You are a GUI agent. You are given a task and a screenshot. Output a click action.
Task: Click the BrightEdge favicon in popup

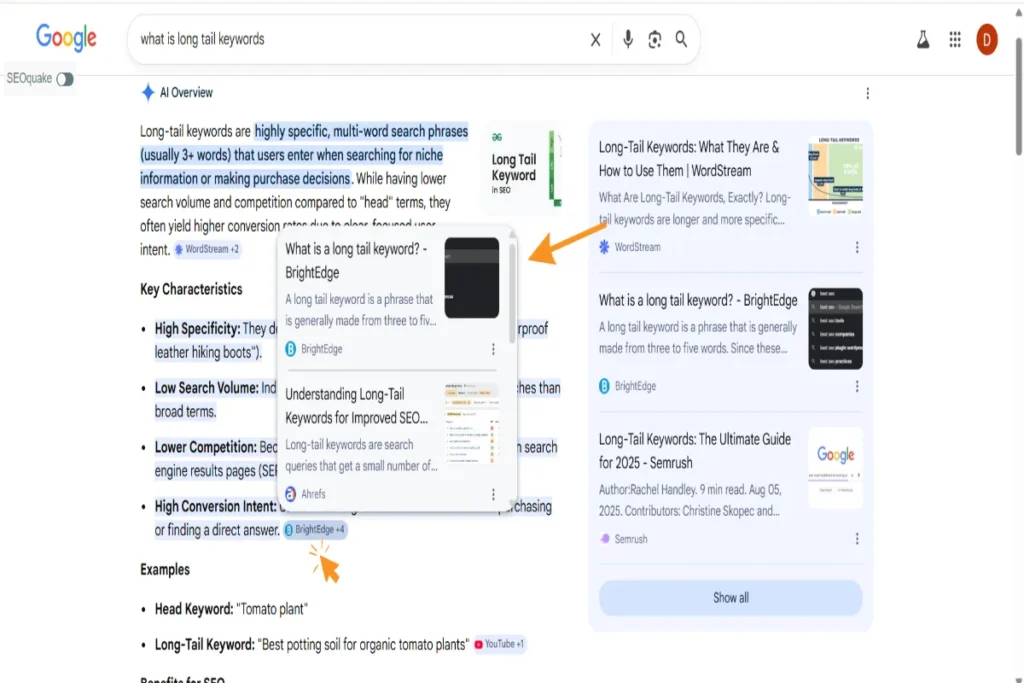tap(291, 349)
